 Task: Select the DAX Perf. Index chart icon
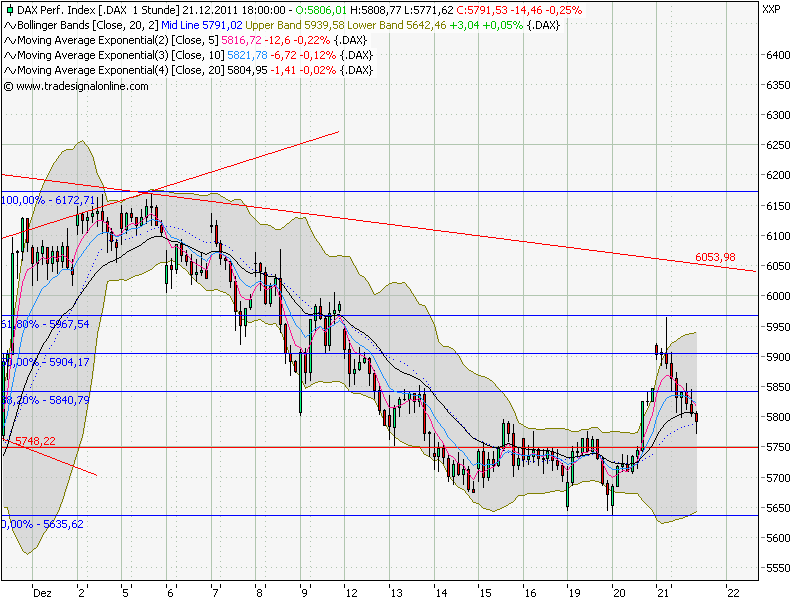[x=10, y=10]
